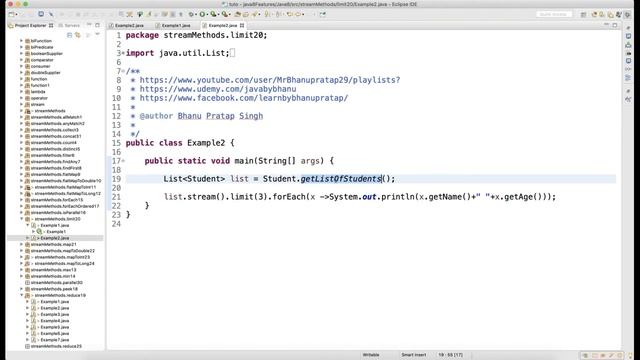Select the operator package
Viewport: 640px width, 360px height.
39,98
